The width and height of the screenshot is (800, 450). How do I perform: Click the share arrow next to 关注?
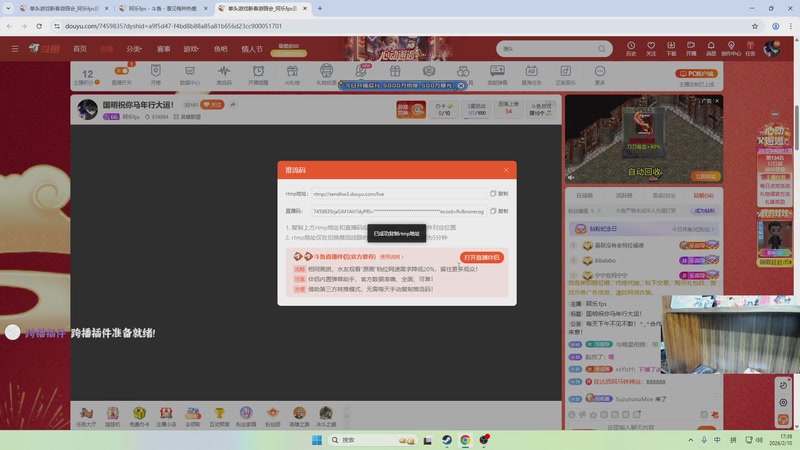pos(233,105)
